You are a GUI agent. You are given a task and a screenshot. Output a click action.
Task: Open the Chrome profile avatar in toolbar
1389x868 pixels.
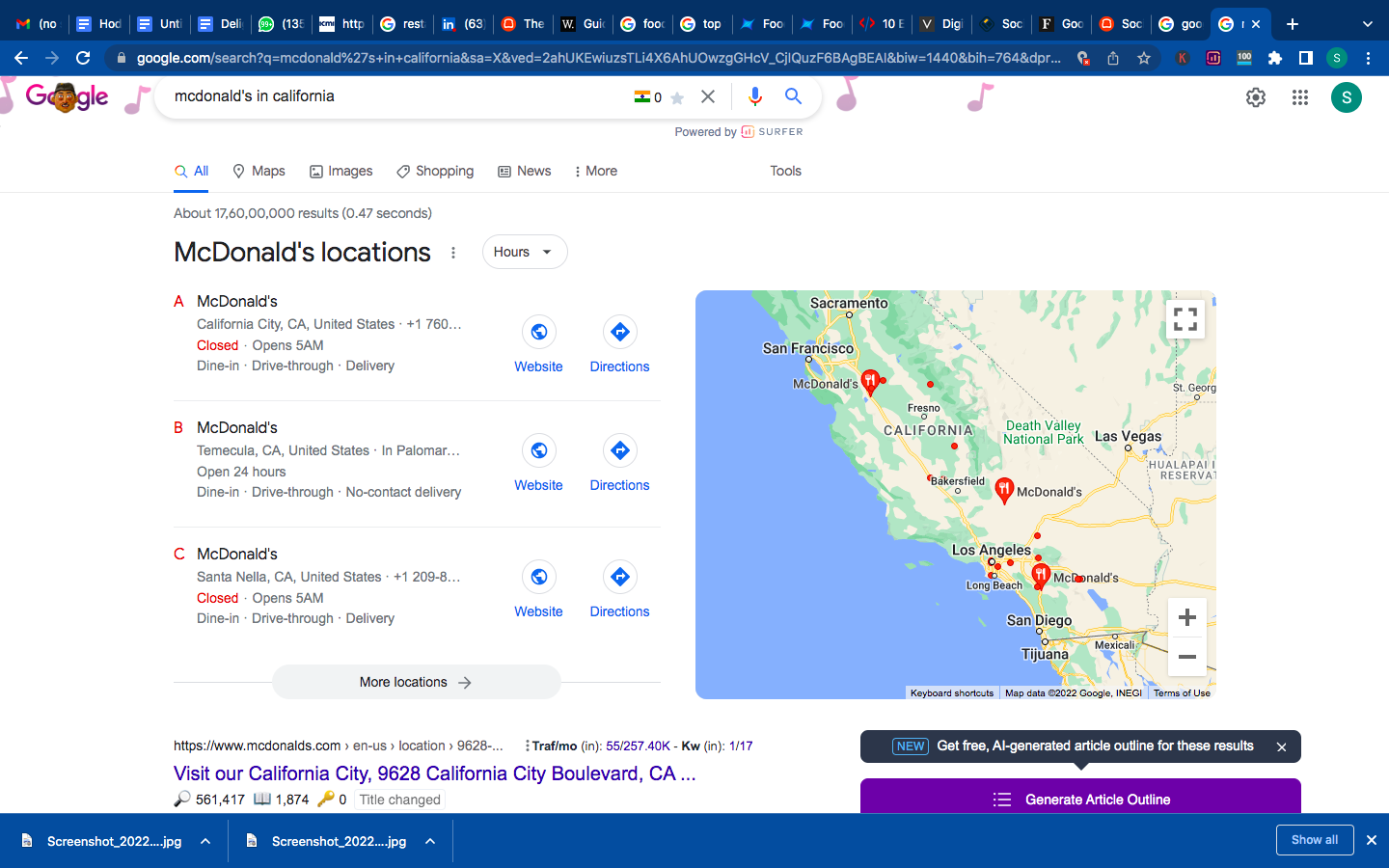[x=1337, y=58]
